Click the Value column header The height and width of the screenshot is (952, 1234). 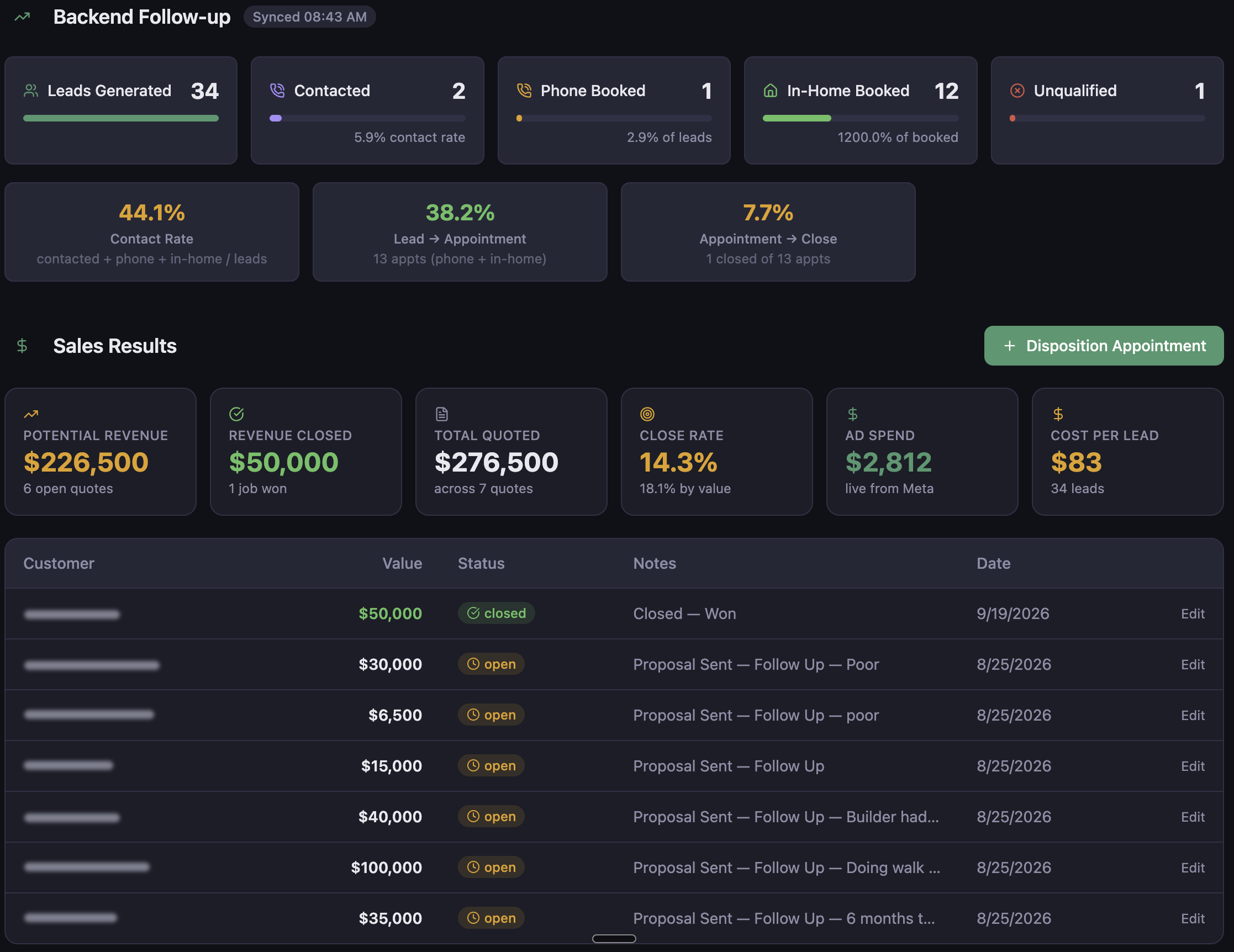pyautogui.click(x=402, y=563)
